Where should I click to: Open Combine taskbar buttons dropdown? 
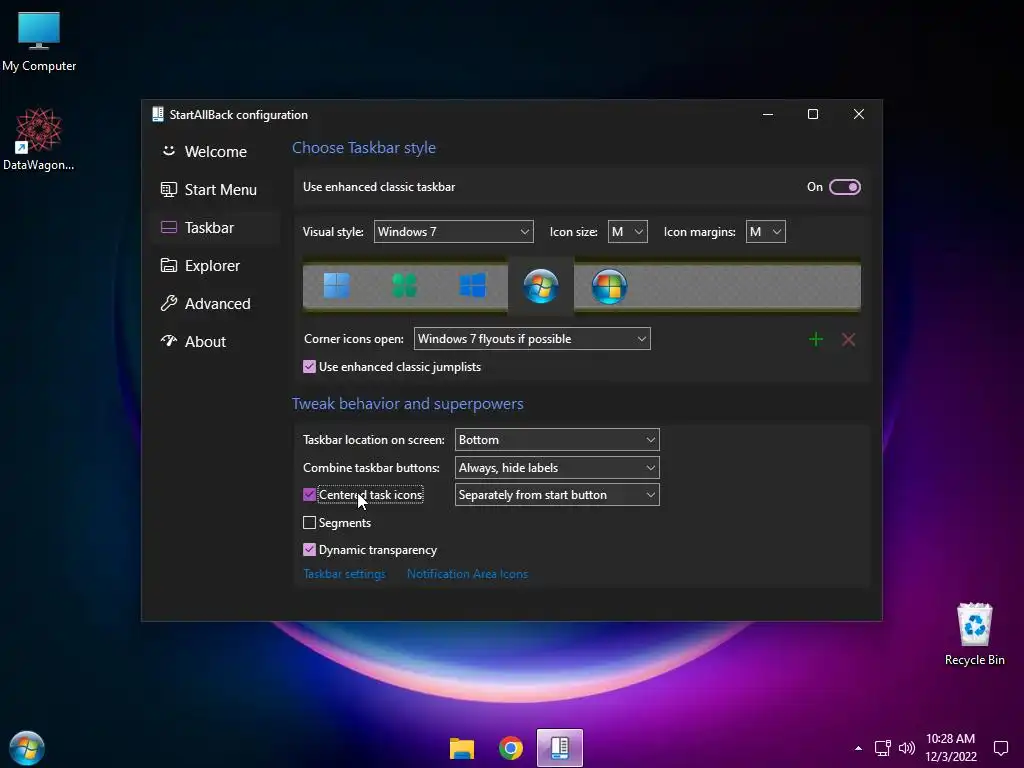click(x=557, y=468)
